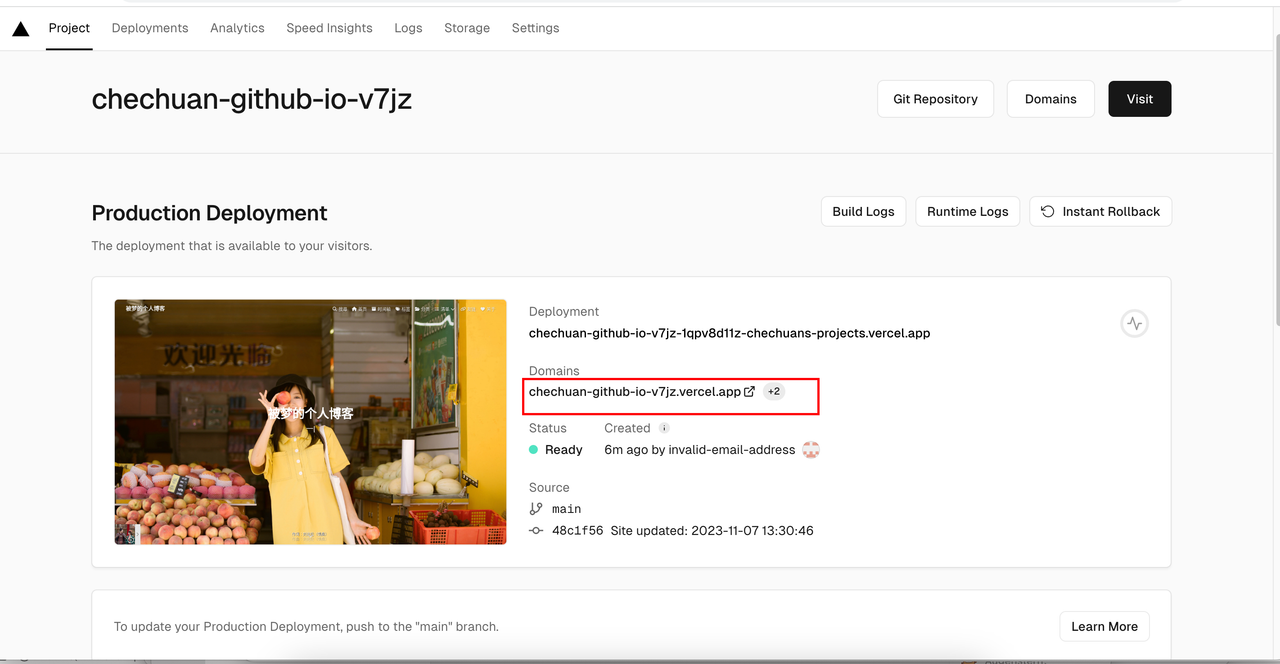Click the Git Repository button
The image size is (1280, 664).
[x=936, y=99]
